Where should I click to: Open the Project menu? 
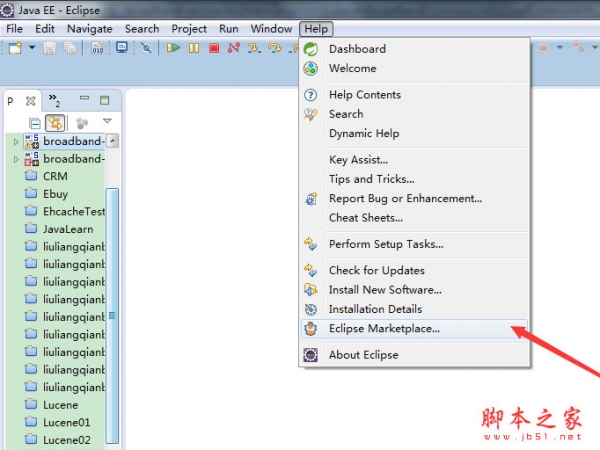click(189, 29)
